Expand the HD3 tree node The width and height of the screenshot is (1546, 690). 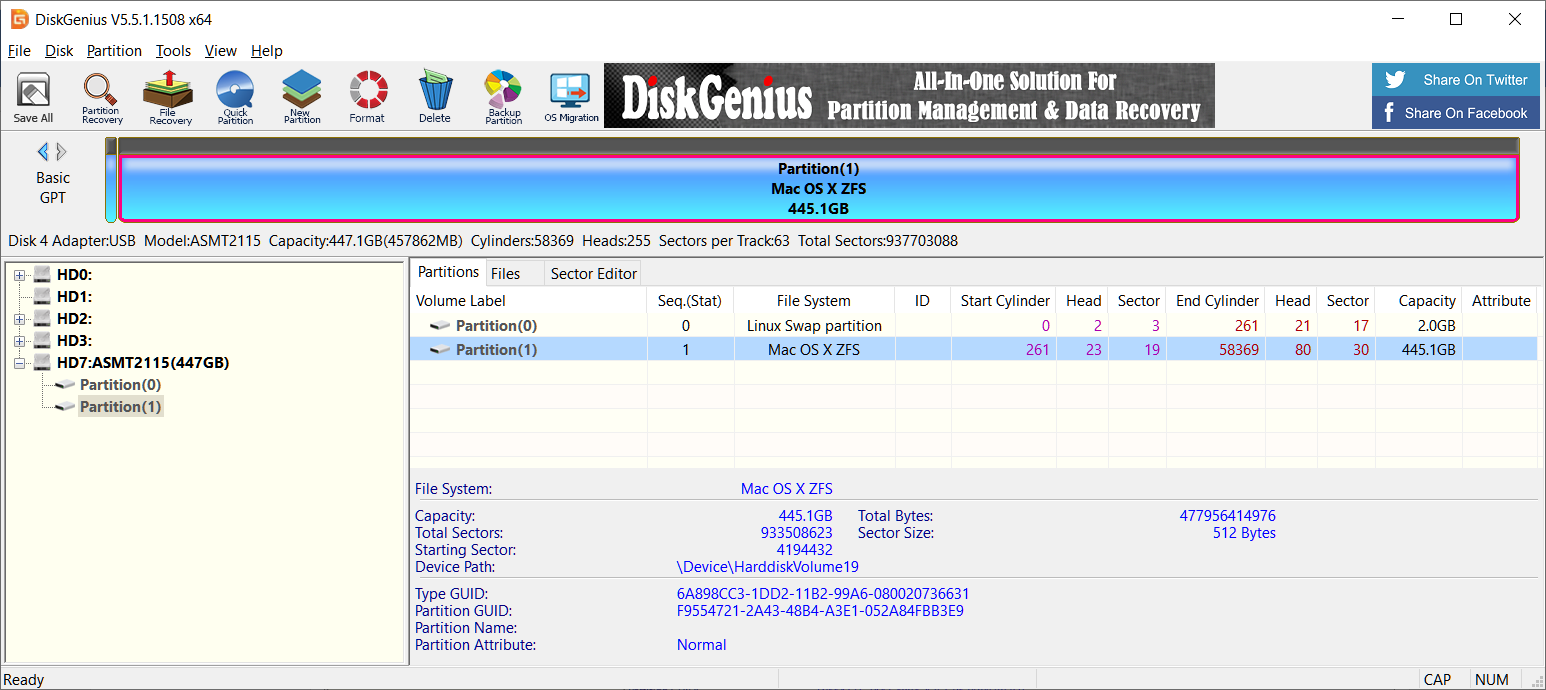tap(20, 341)
